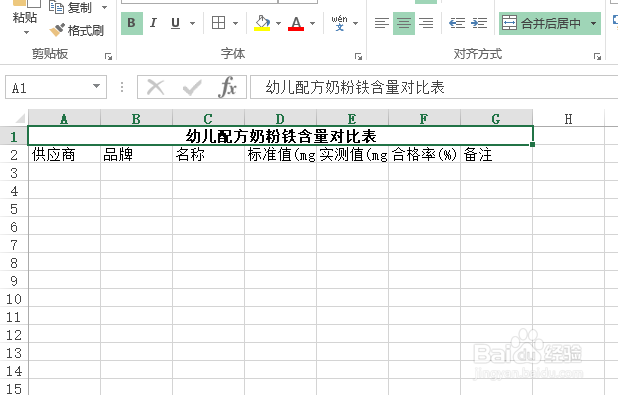The image size is (618, 395).
Task: Select column B header
Action: click(136, 119)
